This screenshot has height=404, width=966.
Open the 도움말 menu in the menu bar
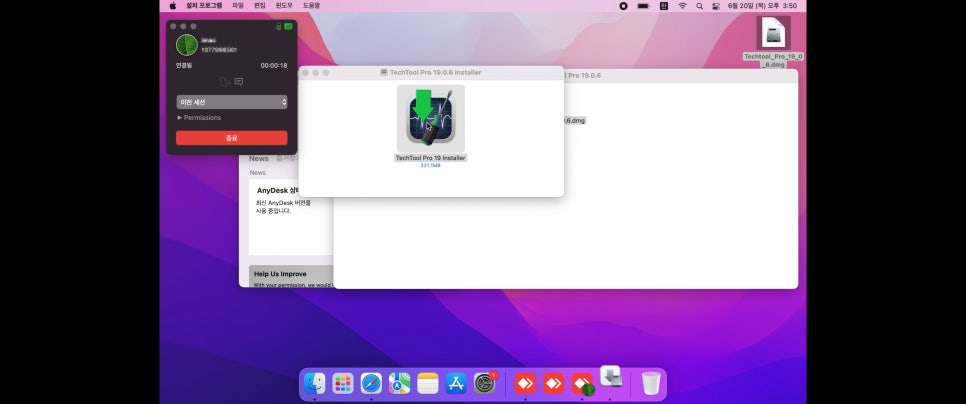click(x=312, y=6)
